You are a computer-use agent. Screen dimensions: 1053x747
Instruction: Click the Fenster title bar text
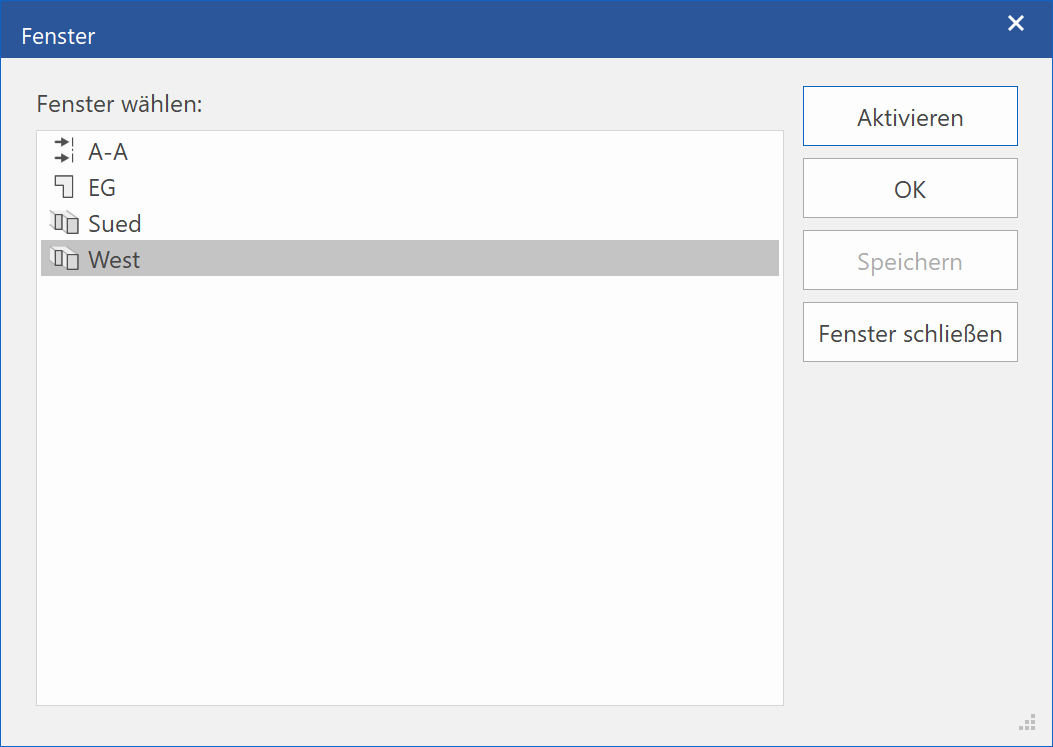[59, 37]
